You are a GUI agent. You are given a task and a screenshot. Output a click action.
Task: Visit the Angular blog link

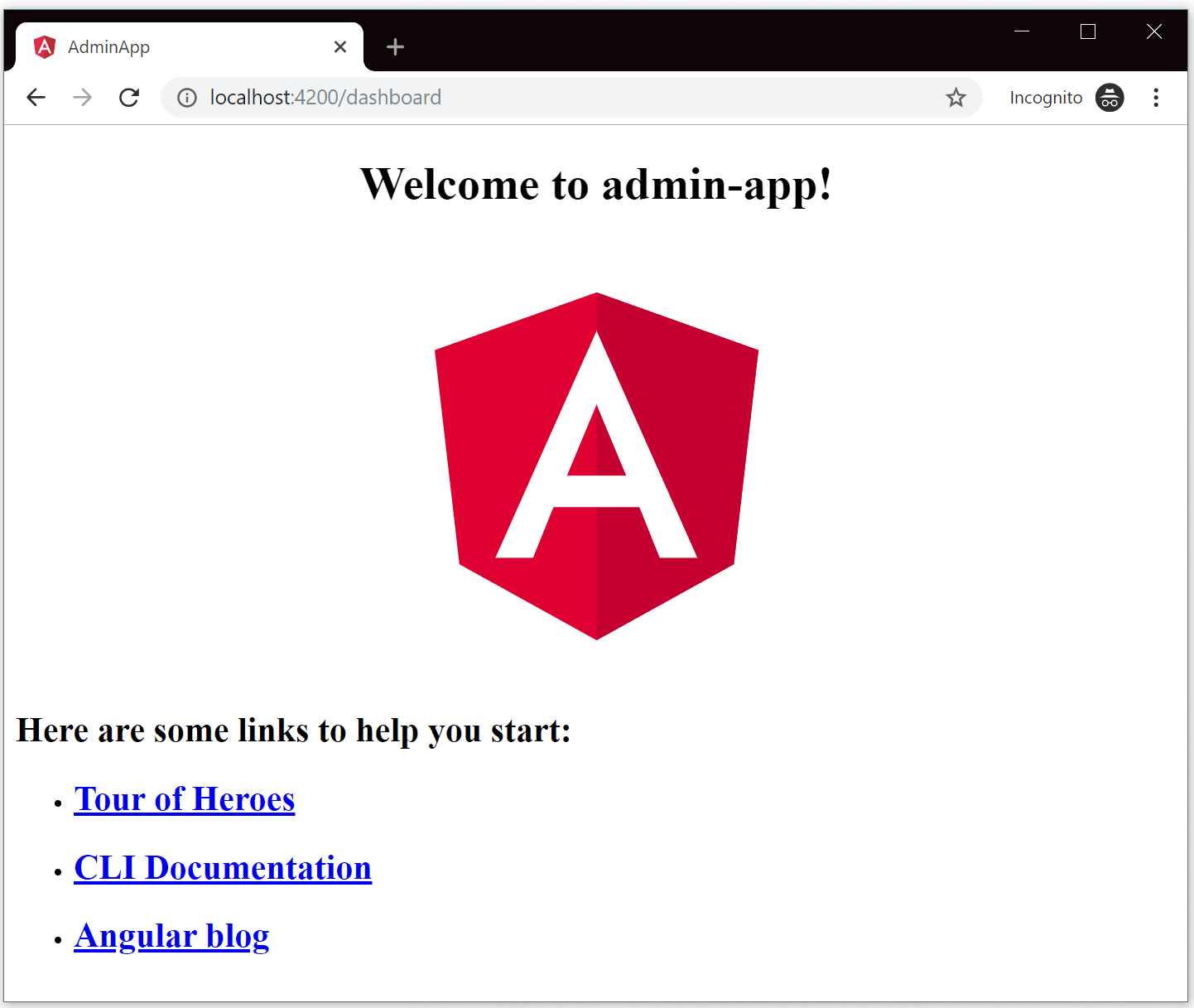(171, 937)
